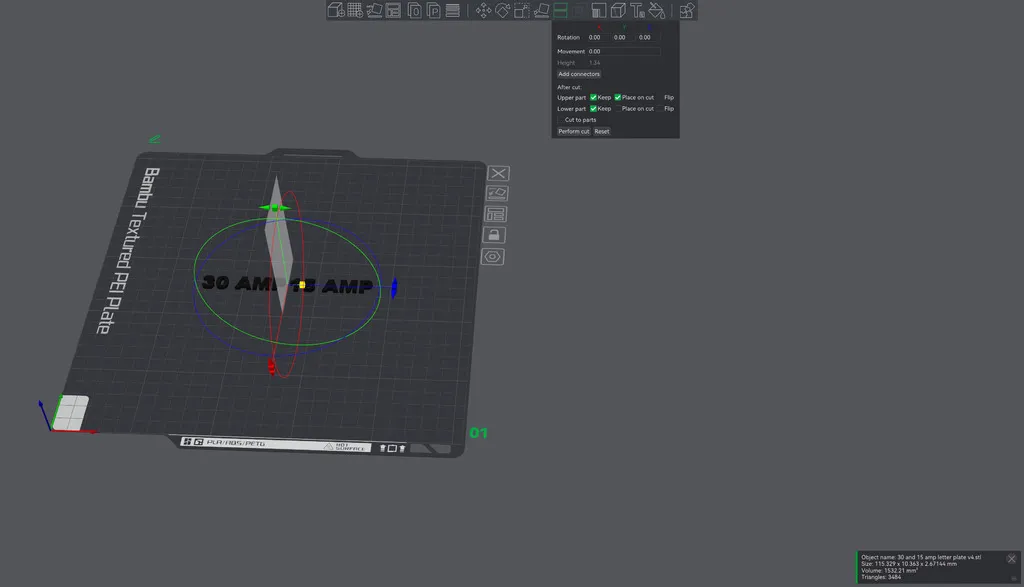Choose the Scale gizmo tool
1024x587 pixels.
(x=521, y=11)
